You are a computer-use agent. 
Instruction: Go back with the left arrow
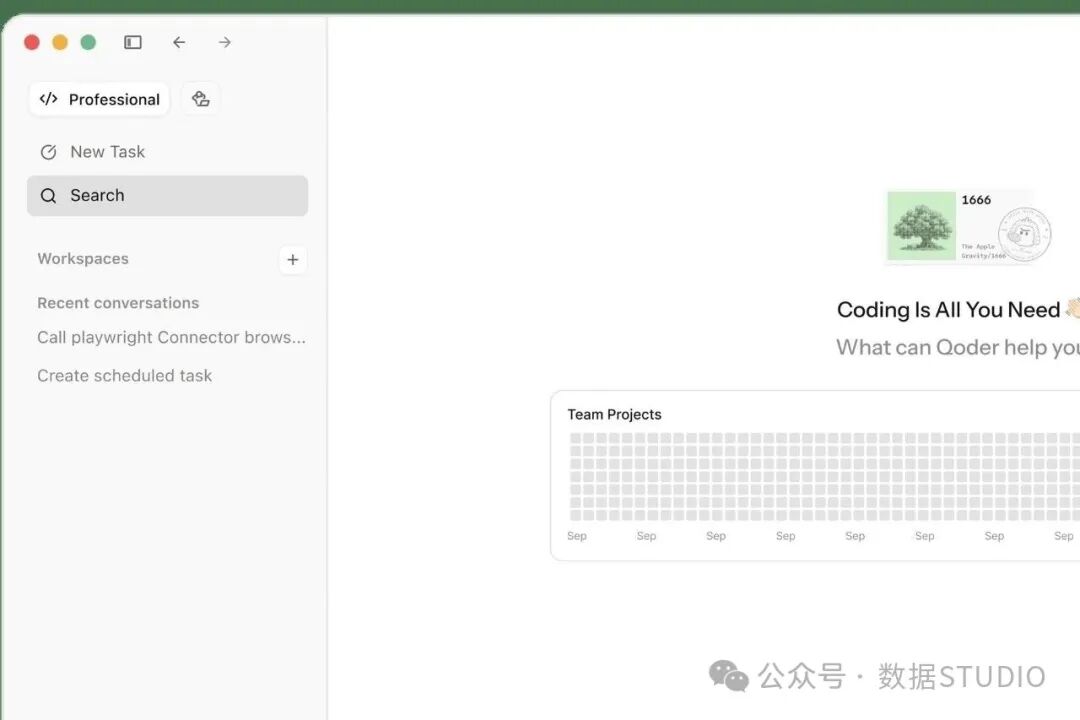[179, 43]
